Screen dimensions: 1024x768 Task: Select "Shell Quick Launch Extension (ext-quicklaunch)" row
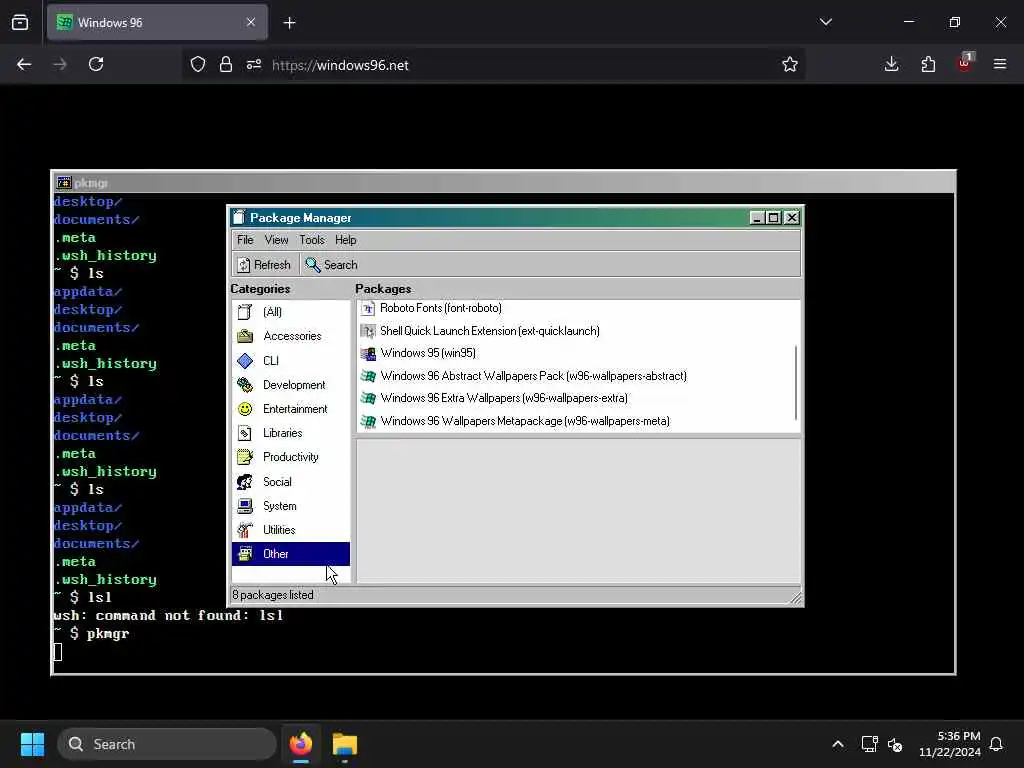coord(577,331)
